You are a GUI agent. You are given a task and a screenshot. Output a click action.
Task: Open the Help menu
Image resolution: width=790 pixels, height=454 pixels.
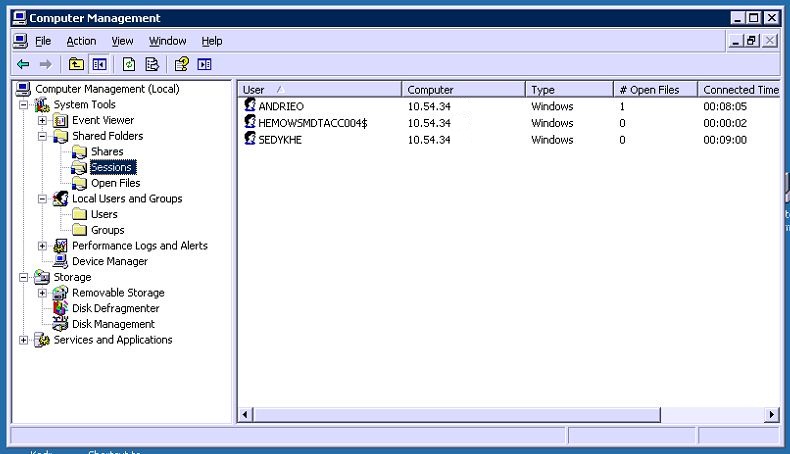pyautogui.click(x=212, y=41)
